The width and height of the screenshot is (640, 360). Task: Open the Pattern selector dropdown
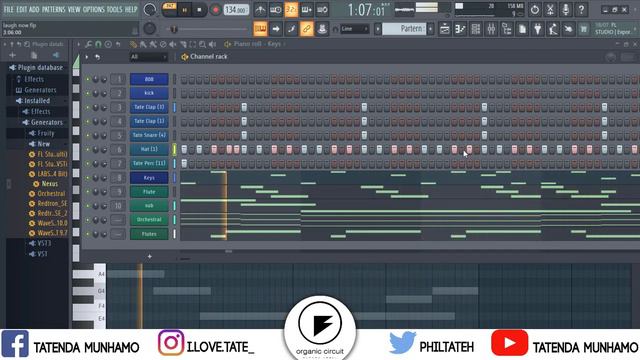point(403,29)
